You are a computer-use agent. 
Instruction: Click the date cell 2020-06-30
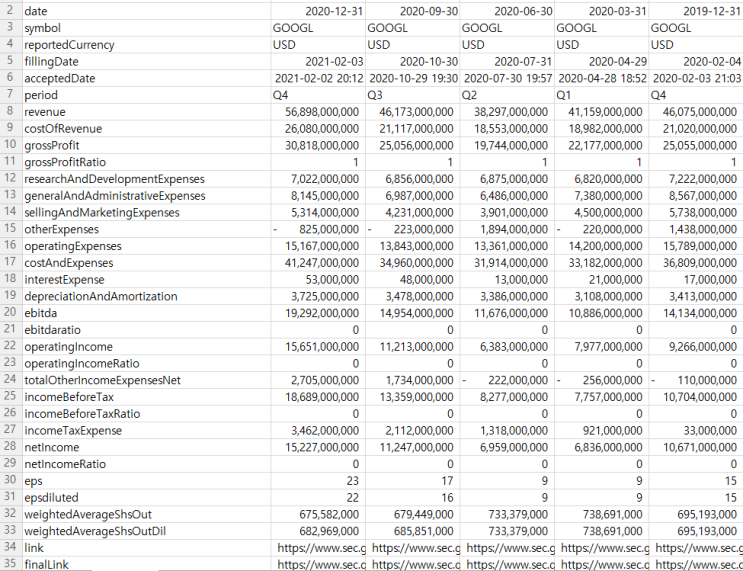pyautogui.click(x=507, y=11)
